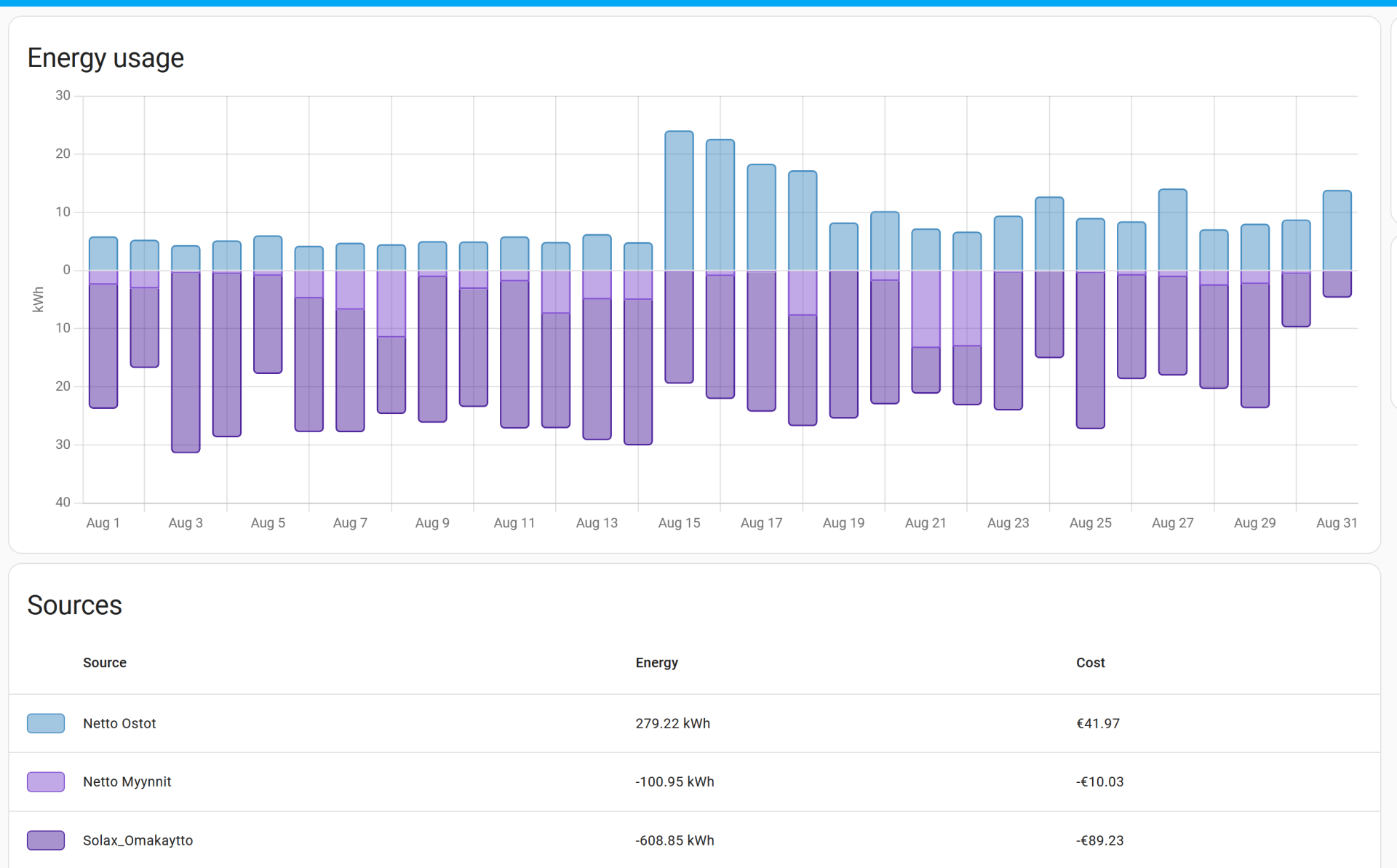
Task: Click the Aug 29 x-axis label
Action: [x=1254, y=523]
